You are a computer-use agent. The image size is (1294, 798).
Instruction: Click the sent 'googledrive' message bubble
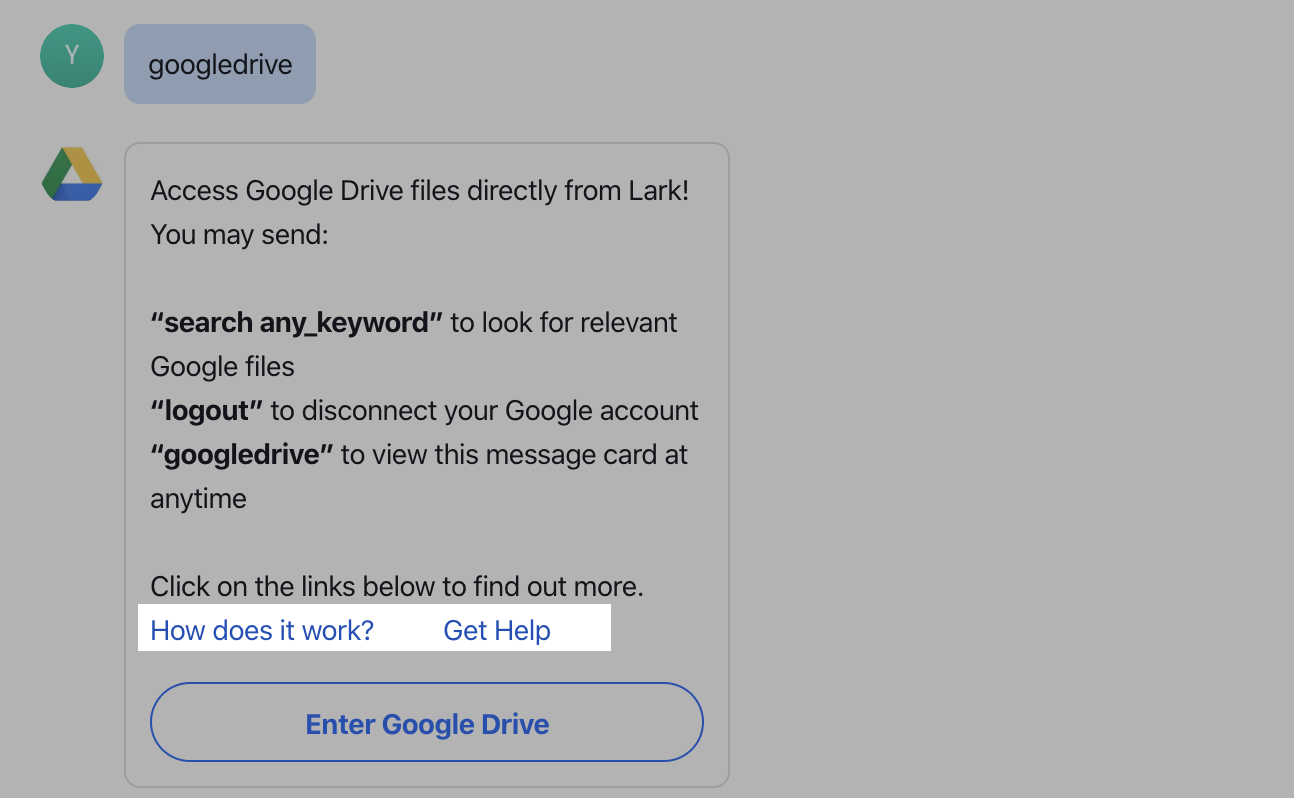click(220, 65)
